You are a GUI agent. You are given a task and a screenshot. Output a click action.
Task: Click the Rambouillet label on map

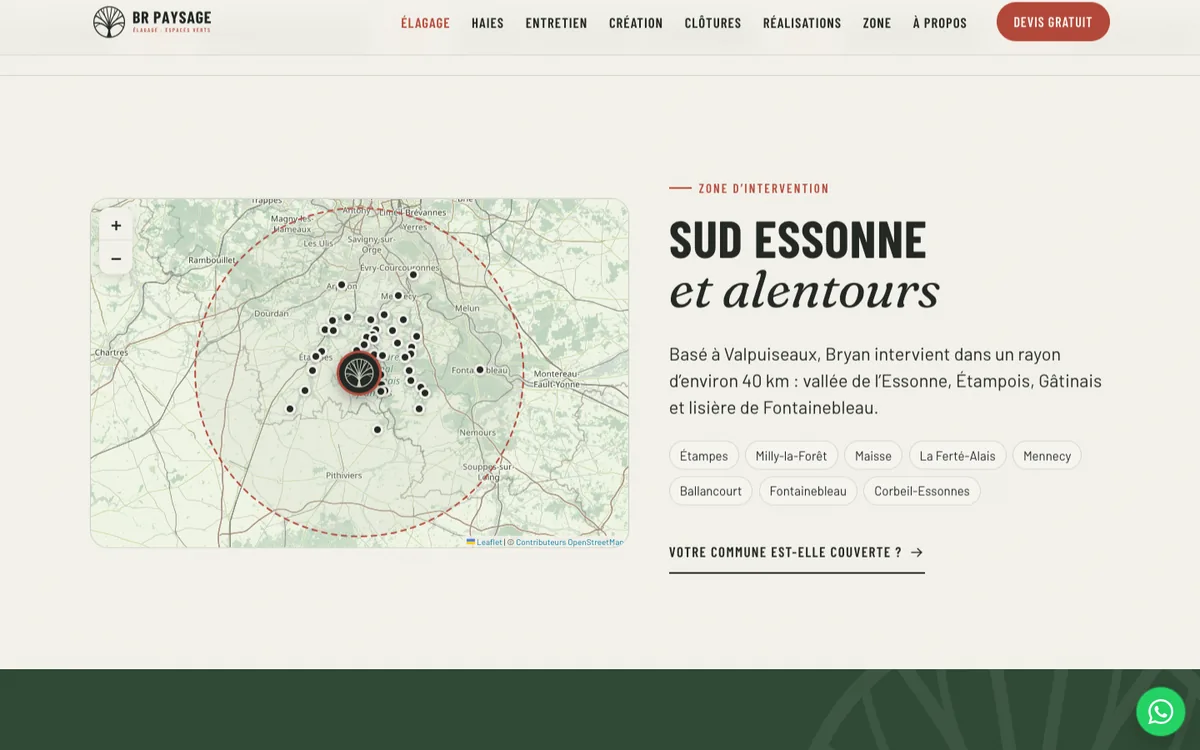tap(212, 260)
